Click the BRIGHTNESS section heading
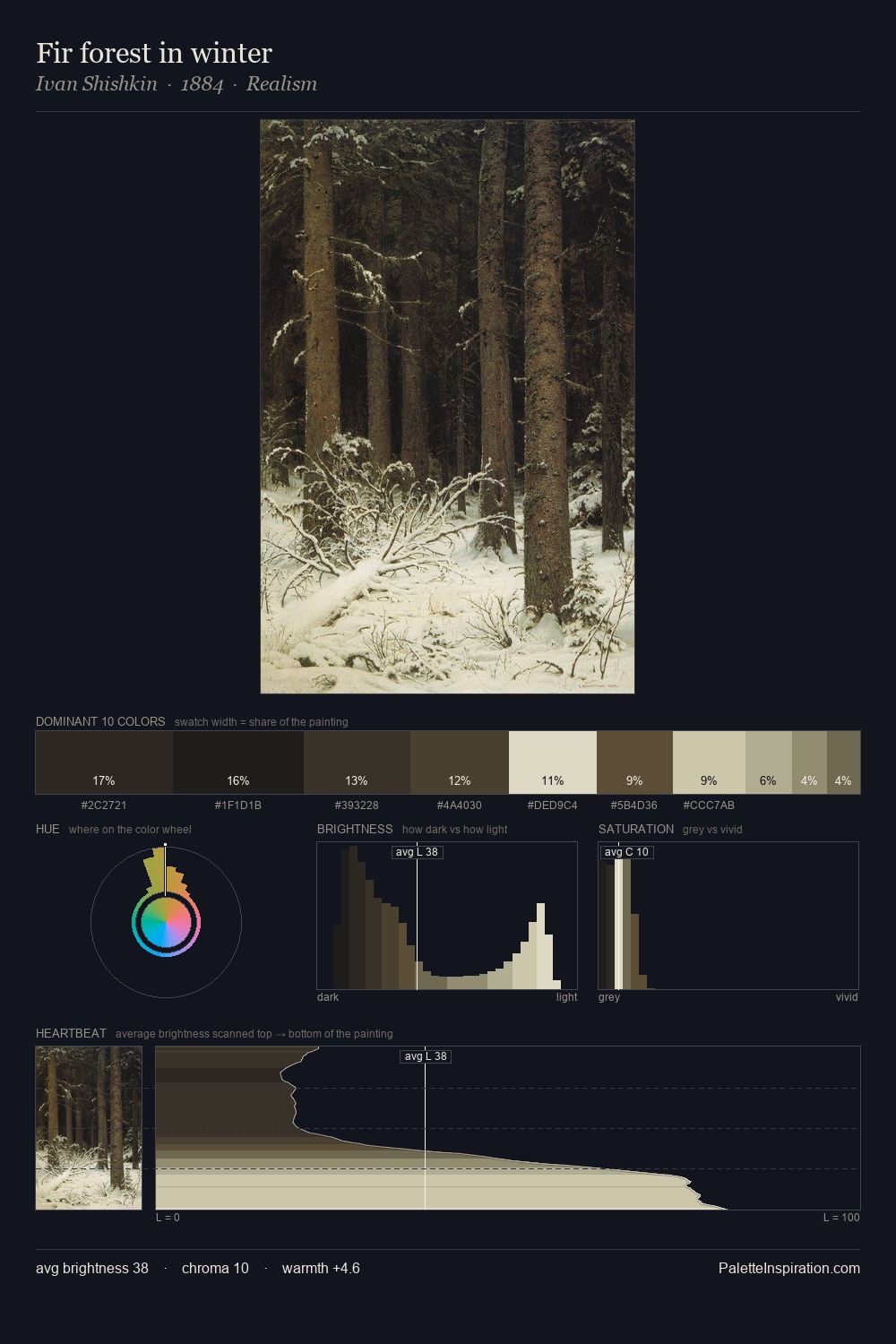The image size is (896, 1344). click(x=355, y=829)
